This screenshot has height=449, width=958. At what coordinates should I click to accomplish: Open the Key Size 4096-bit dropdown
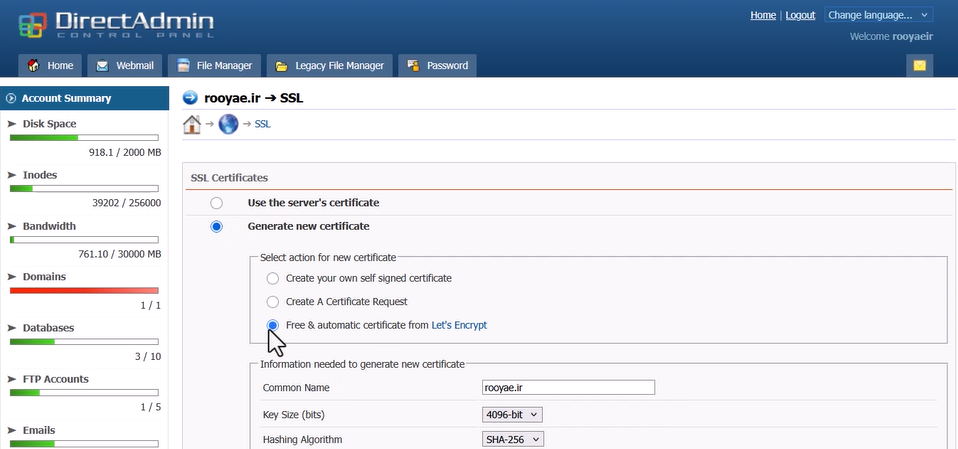coord(513,414)
